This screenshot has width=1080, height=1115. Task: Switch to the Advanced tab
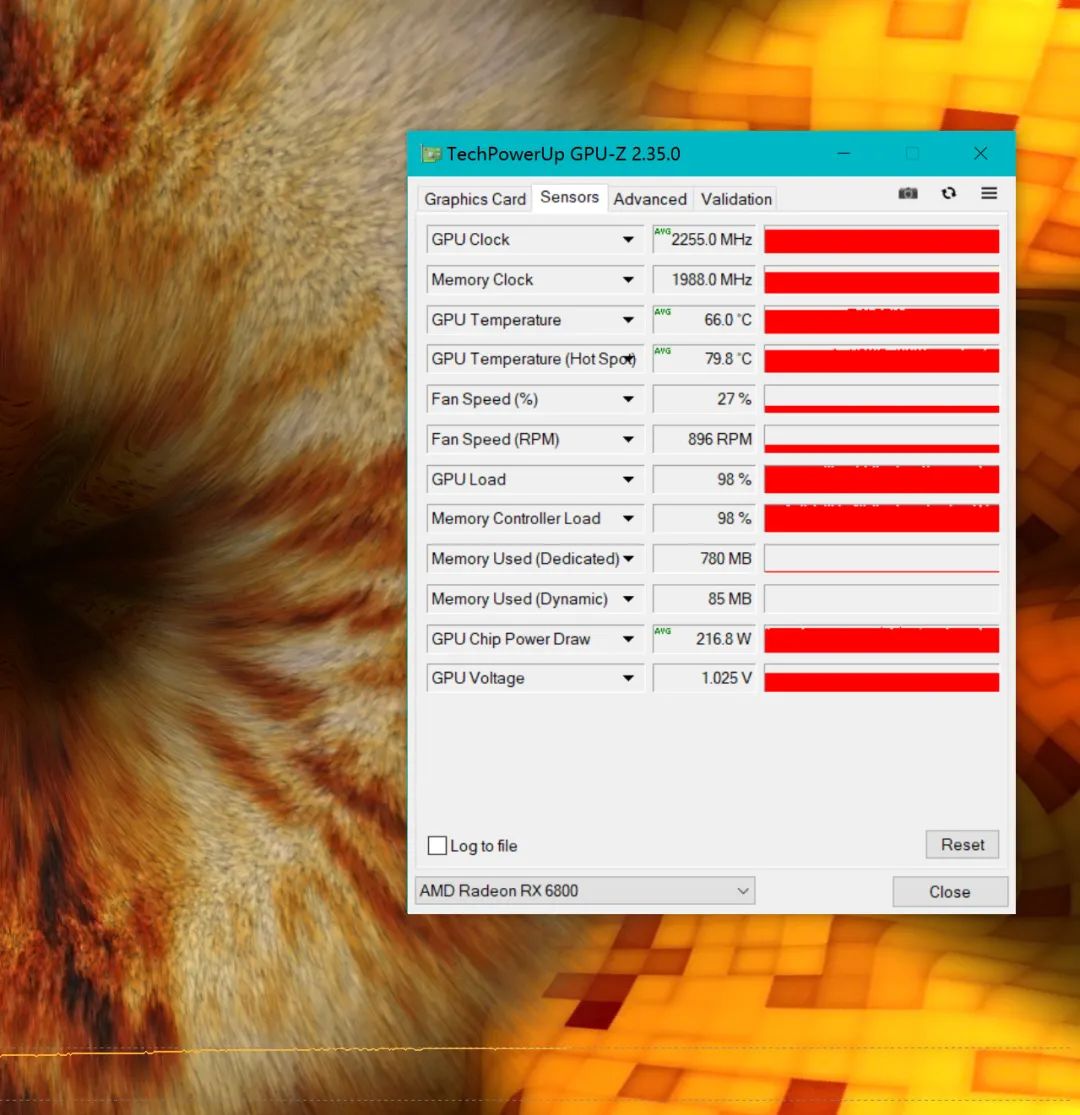coord(650,199)
